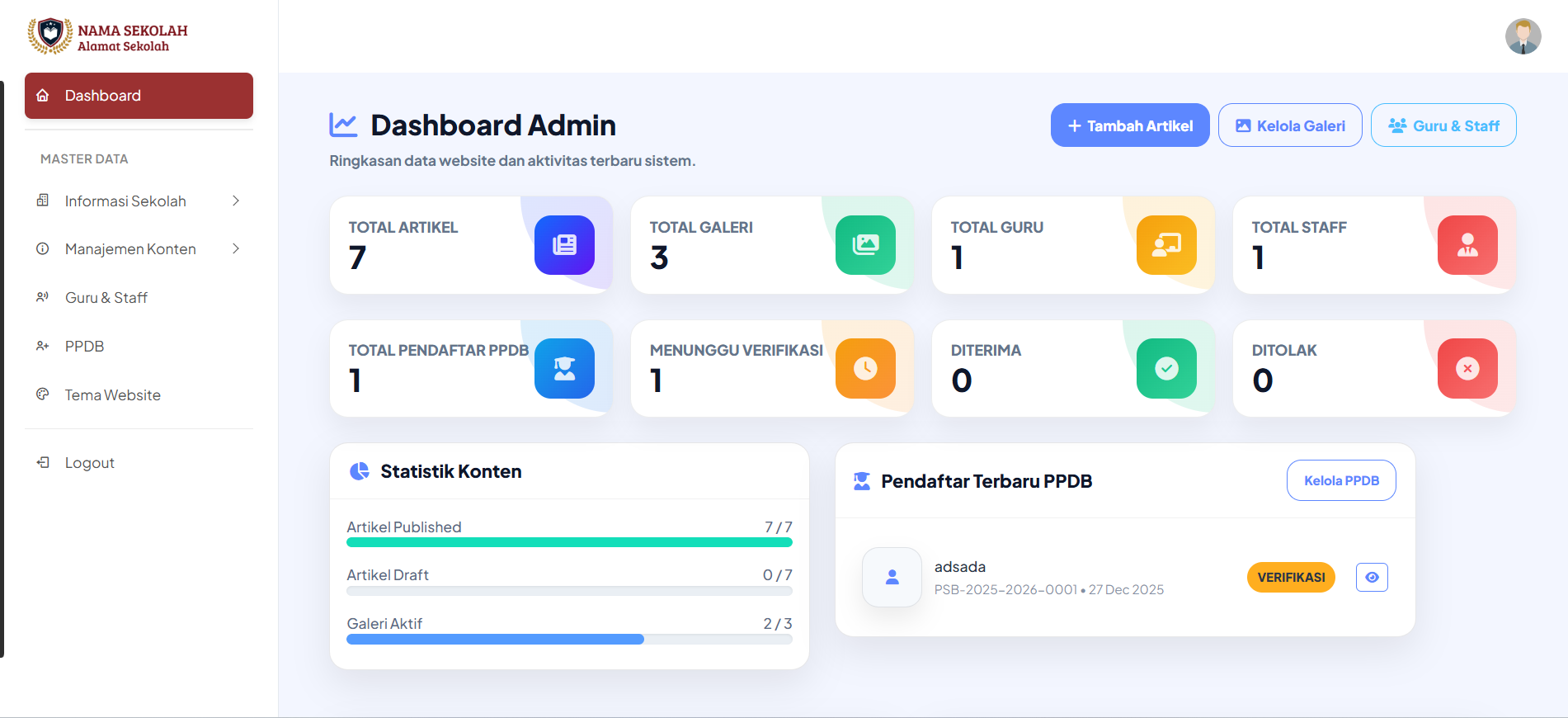
Task: Open Kelola Galeri button
Action: pos(1289,125)
